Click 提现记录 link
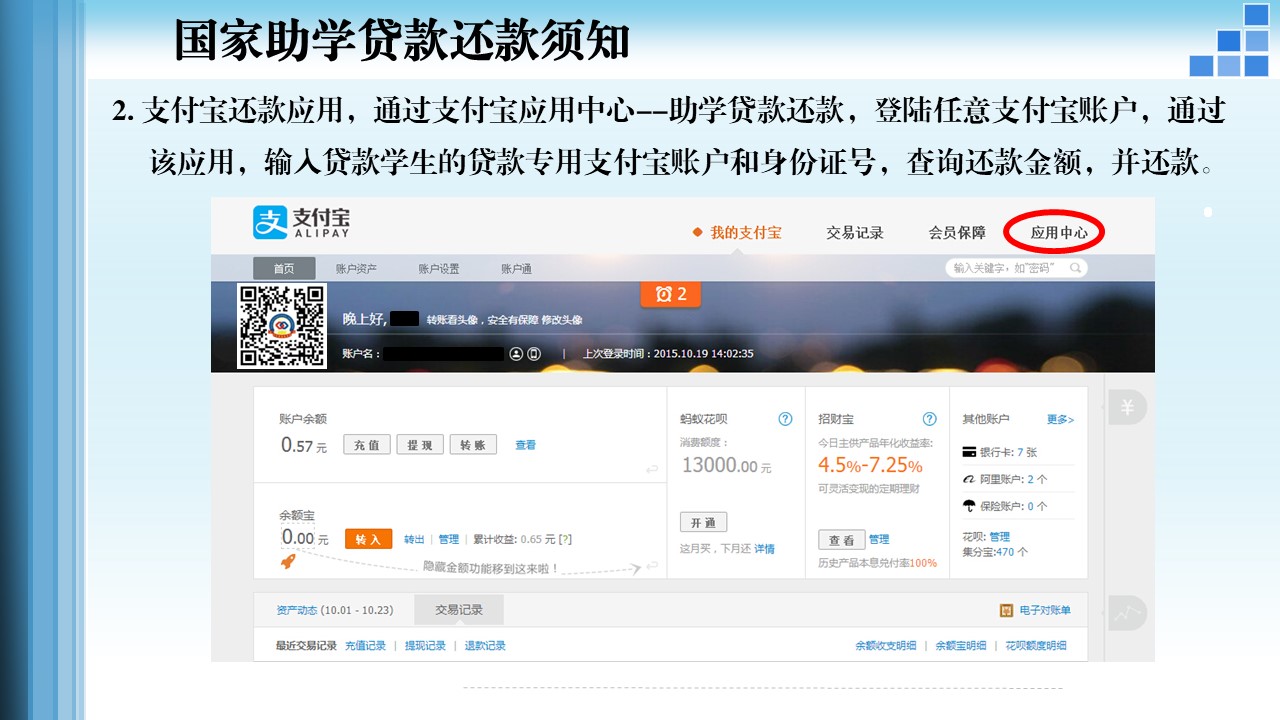 (425, 646)
